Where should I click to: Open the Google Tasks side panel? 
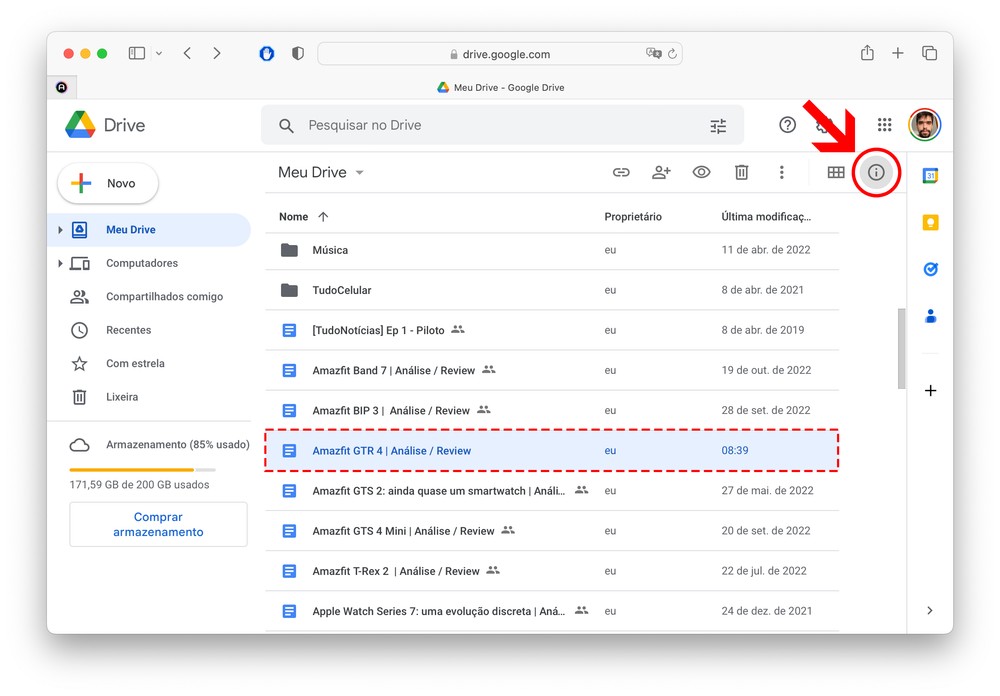pos(930,269)
